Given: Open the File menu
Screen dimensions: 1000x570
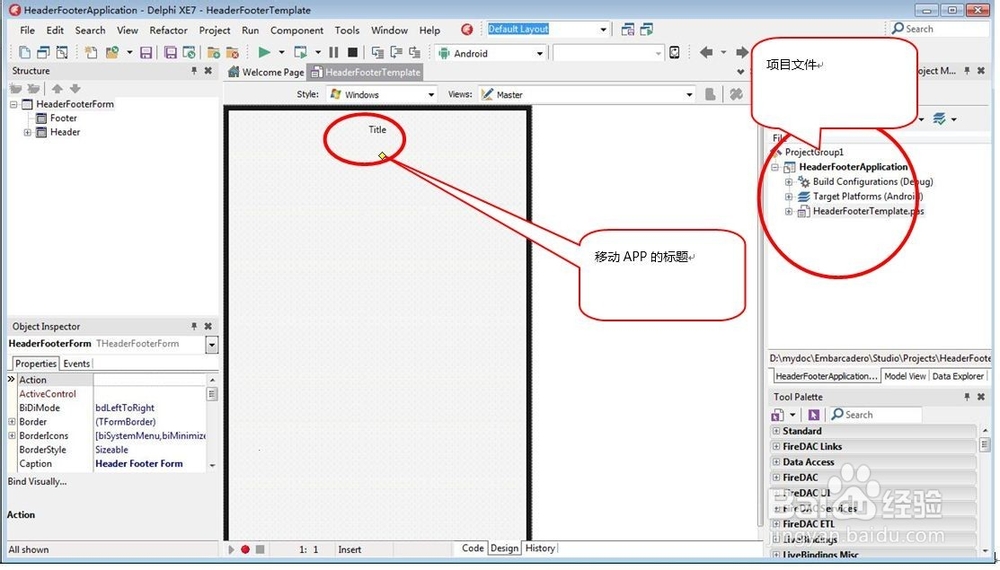Looking at the screenshot, I should pyautogui.click(x=27, y=30).
